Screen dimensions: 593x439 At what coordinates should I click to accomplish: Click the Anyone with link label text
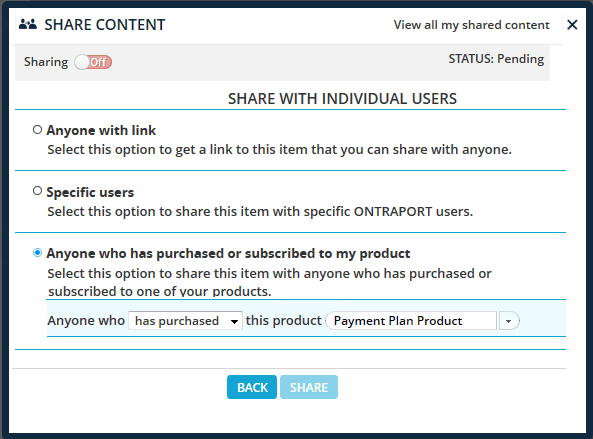click(x=101, y=130)
